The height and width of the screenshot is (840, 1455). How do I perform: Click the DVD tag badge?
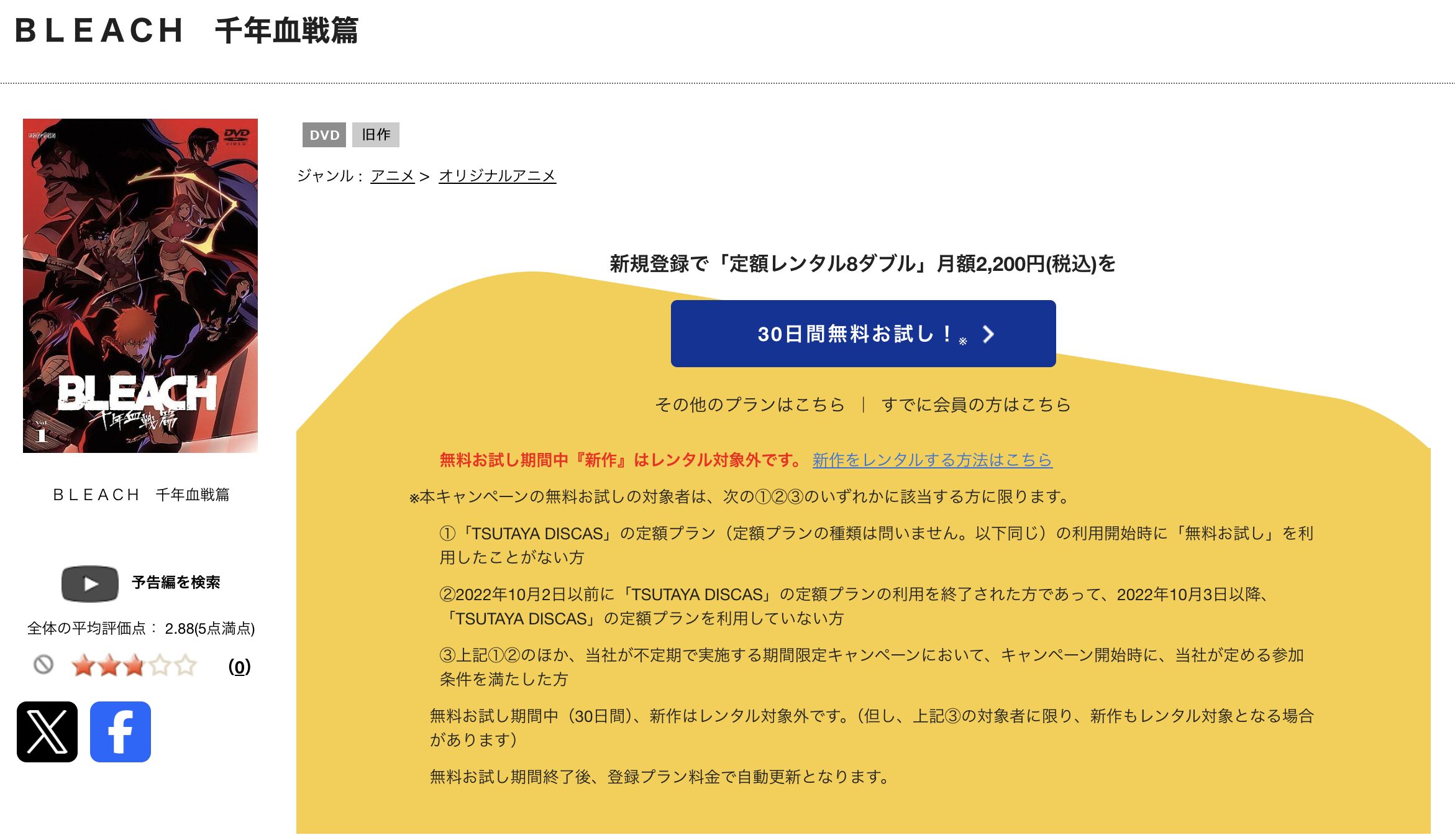(x=324, y=135)
